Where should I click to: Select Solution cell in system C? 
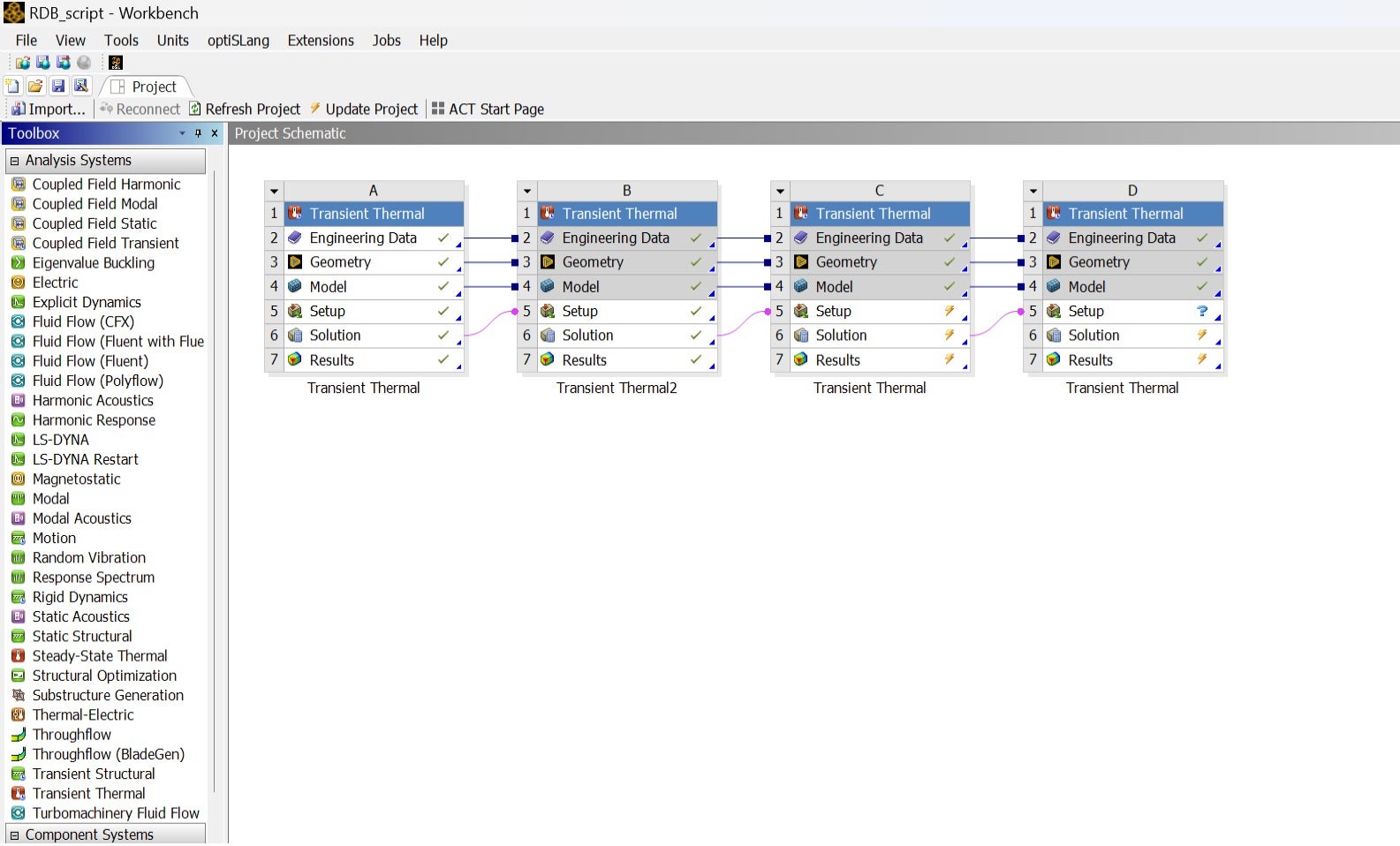tap(880, 336)
